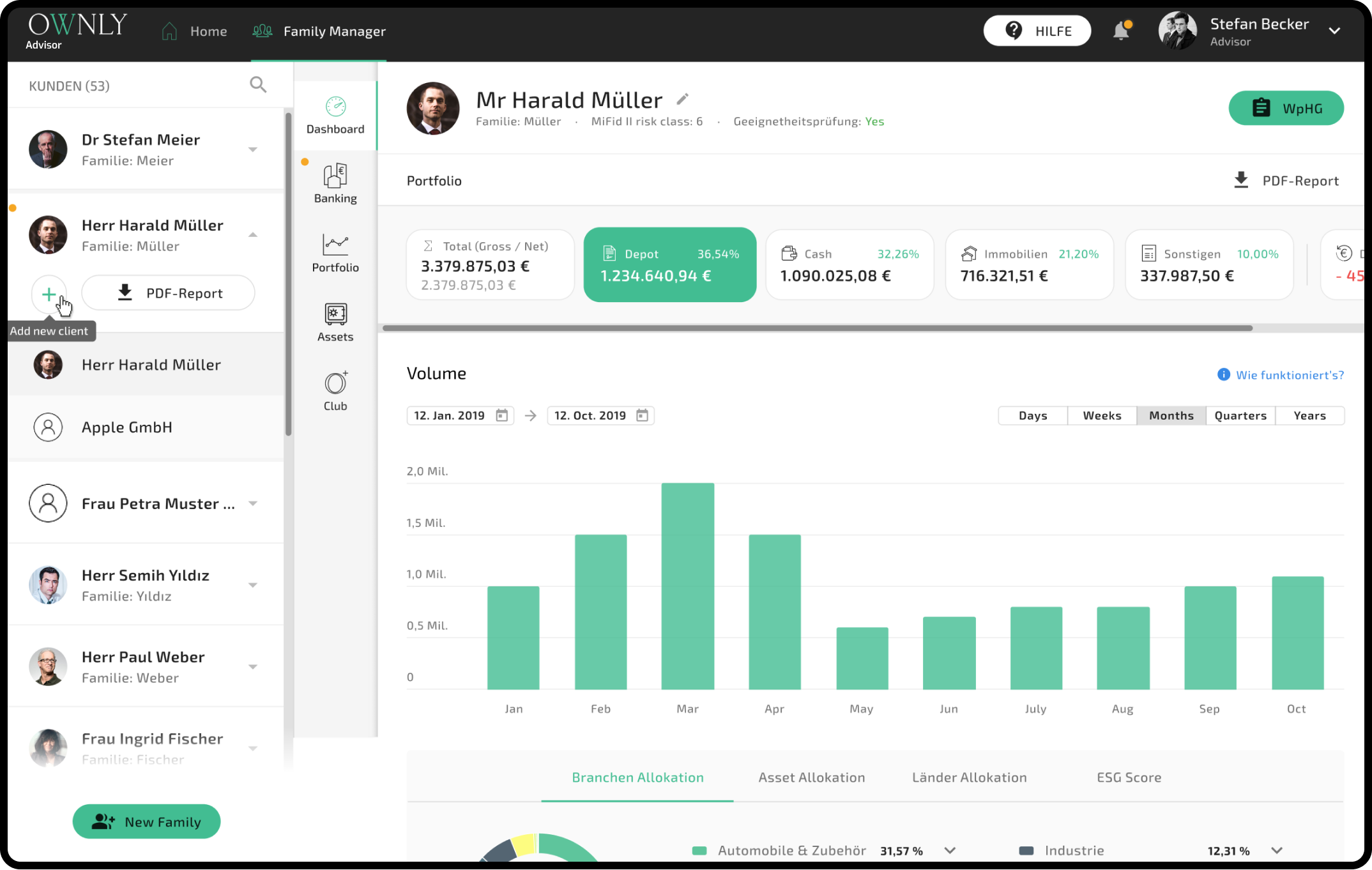Select the Depot portfolio card

coord(669,264)
